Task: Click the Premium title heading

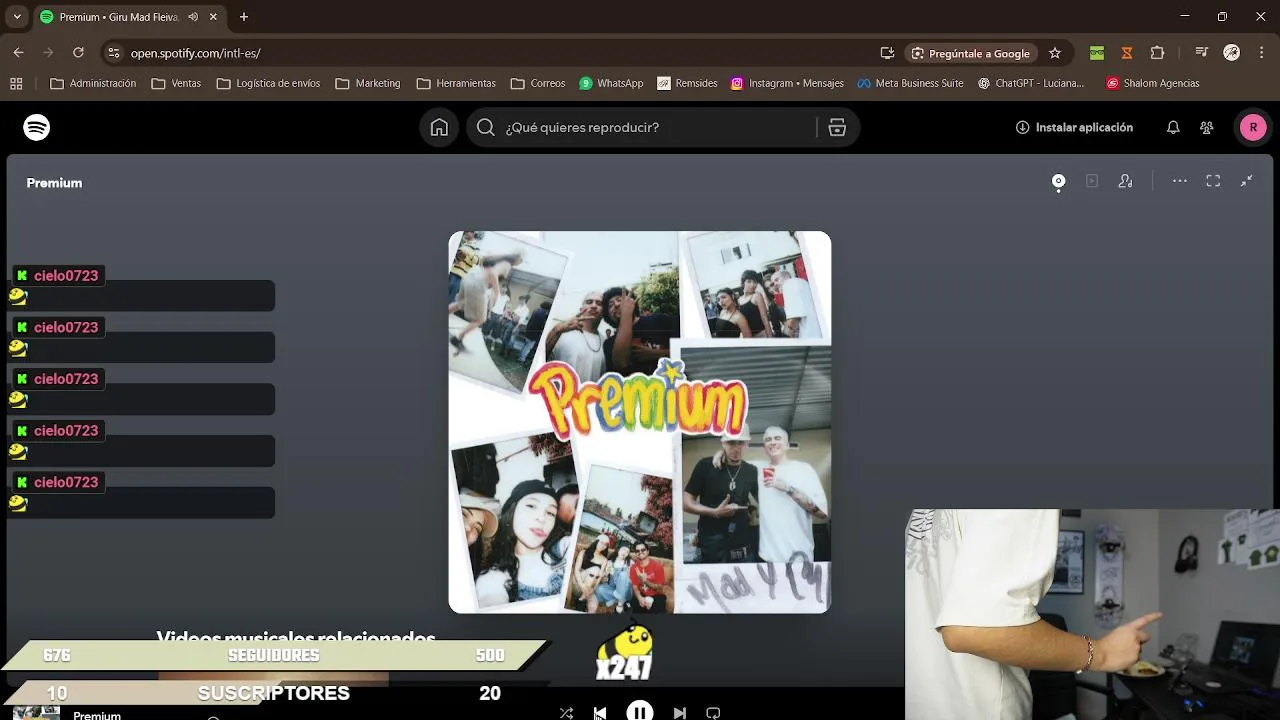Action: [55, 183]
